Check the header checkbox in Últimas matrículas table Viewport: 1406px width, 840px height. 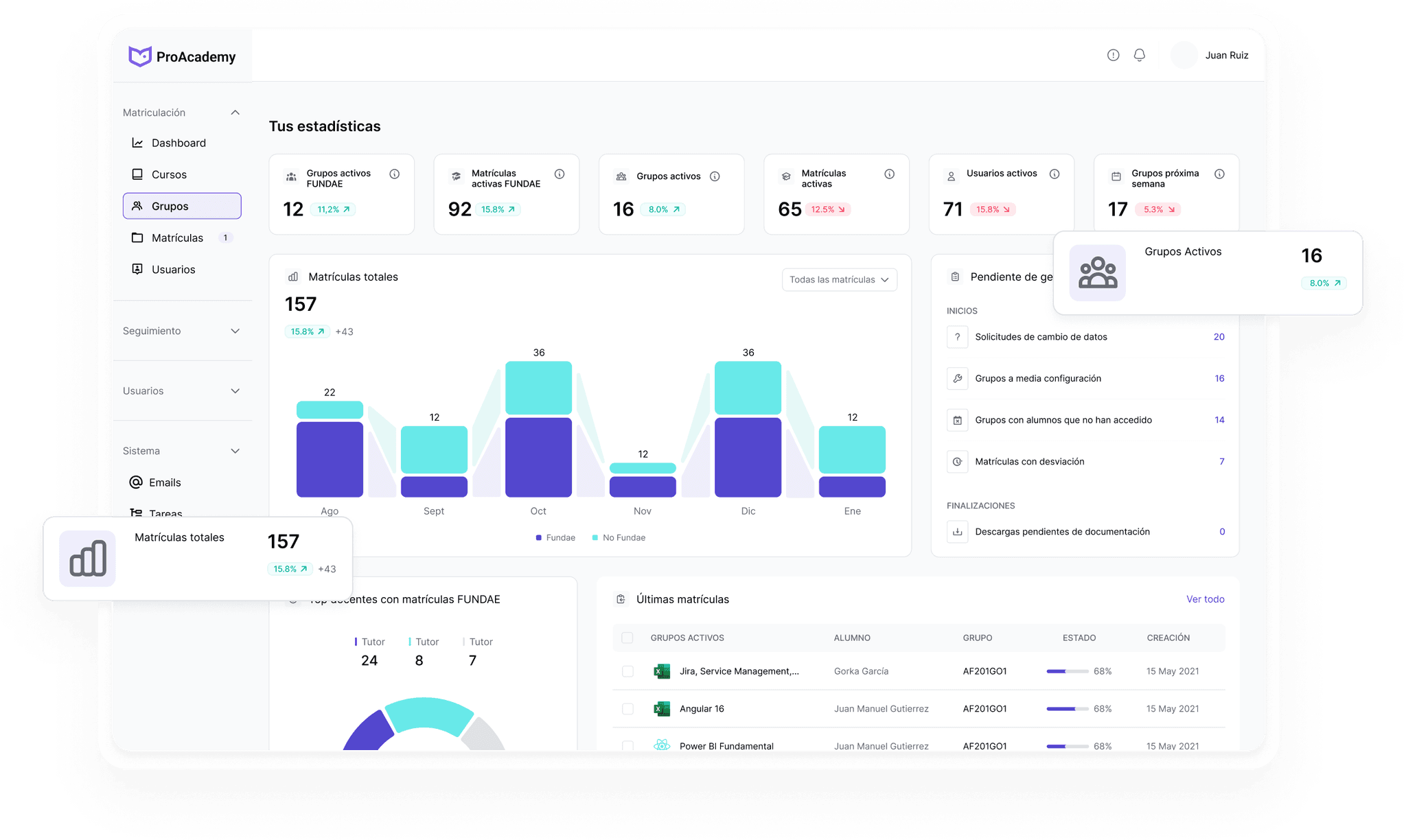627,638
